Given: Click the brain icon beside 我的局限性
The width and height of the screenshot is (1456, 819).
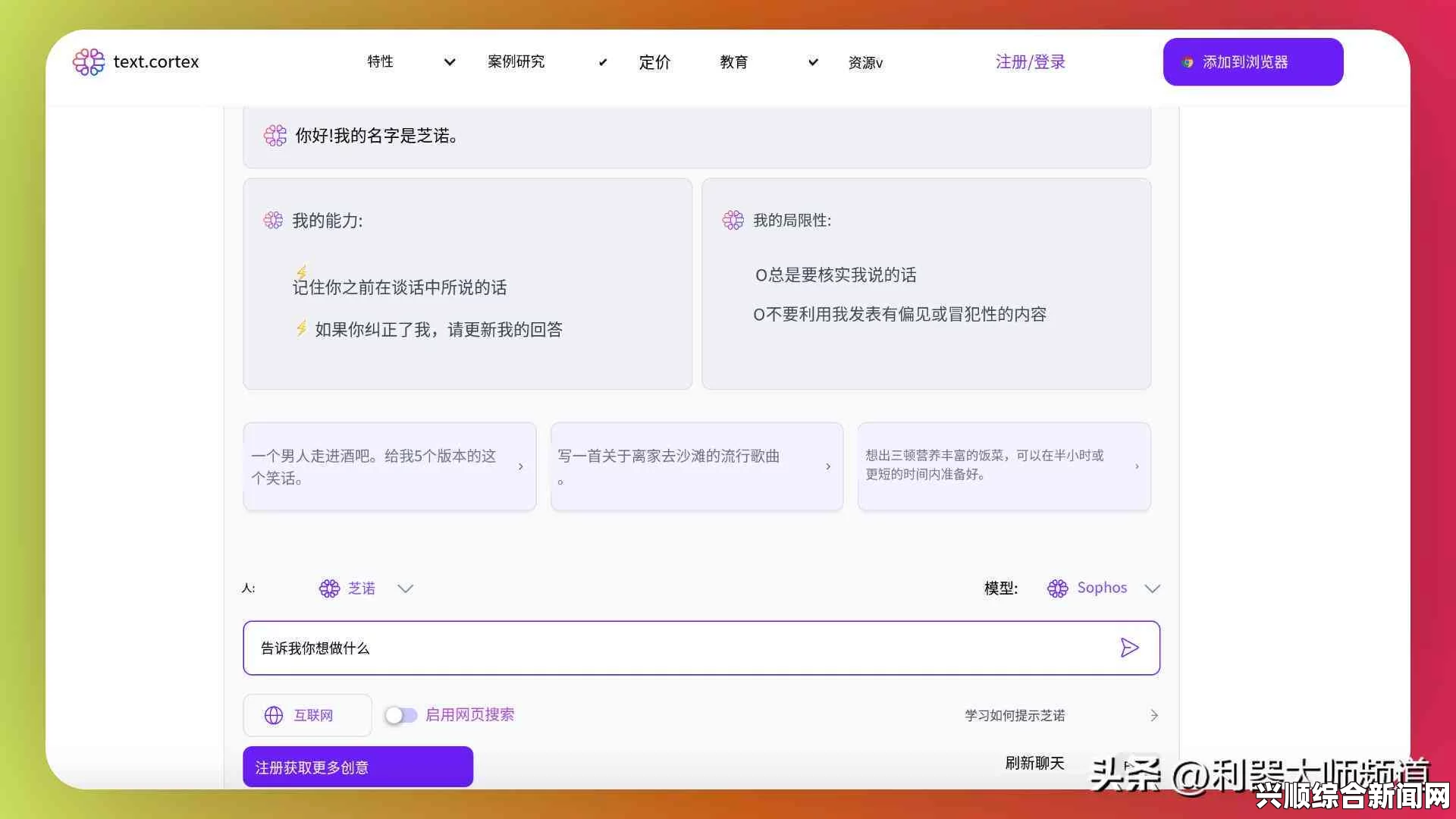Looking at the screenshot, I should (733, 221).
